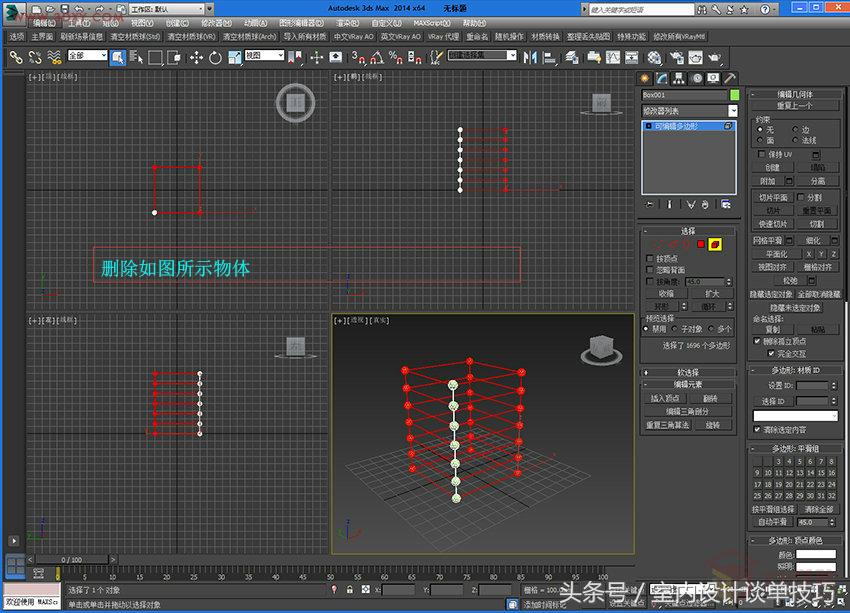This screenshot has height=613, width=850.
Task: Expand the 软选择 (Soft Selection) rollout
Action: [689, 372]
